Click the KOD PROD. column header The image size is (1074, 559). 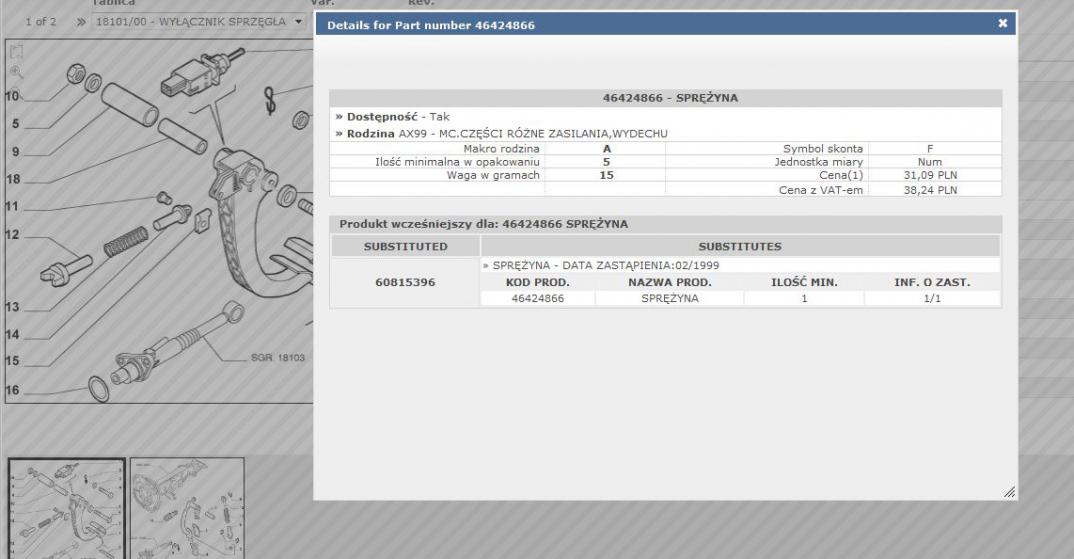click(538, 282)
